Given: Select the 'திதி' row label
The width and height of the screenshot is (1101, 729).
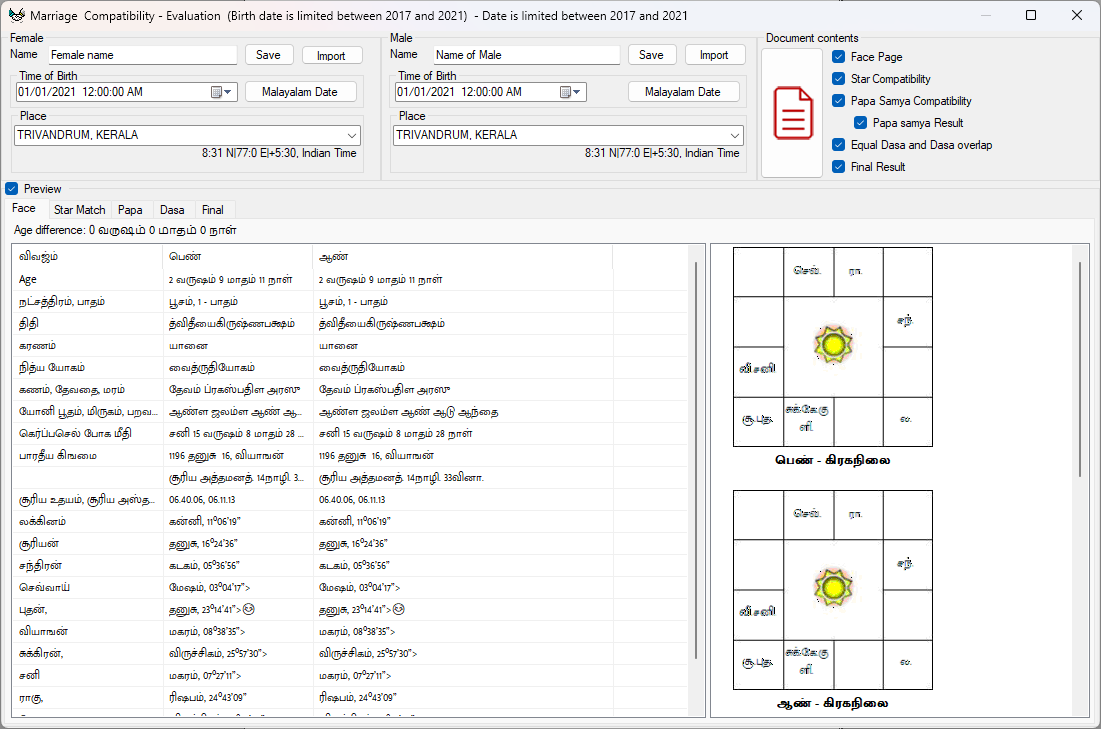Looking at the screenshot, I should tap(29, 324).
